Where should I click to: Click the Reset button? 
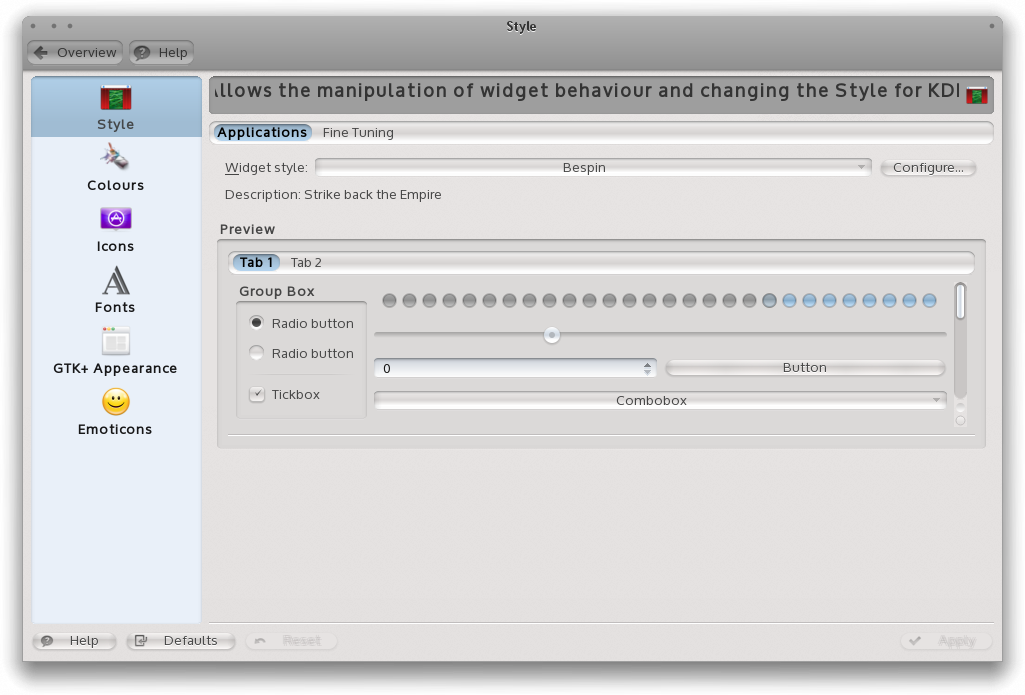click(291, 641)
